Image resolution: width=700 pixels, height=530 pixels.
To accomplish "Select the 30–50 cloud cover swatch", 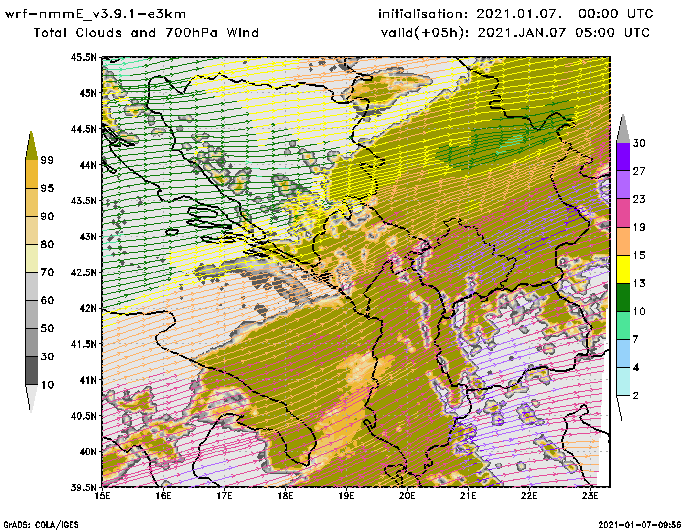I will click(x=31, y=342).
